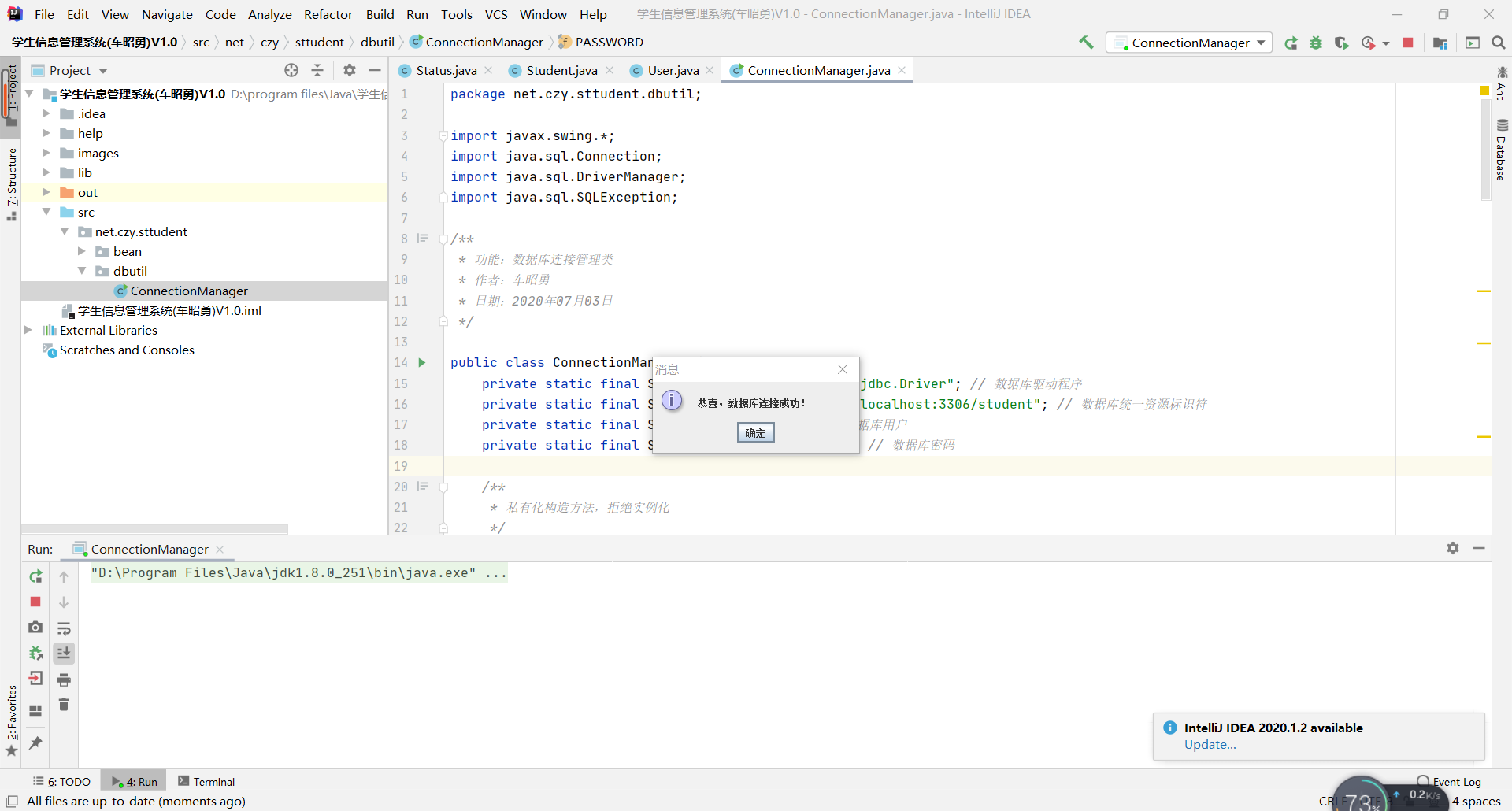Toggle tool window quick access in status bar
This screenshot has width=1512, height=811.
coord(12,801)
